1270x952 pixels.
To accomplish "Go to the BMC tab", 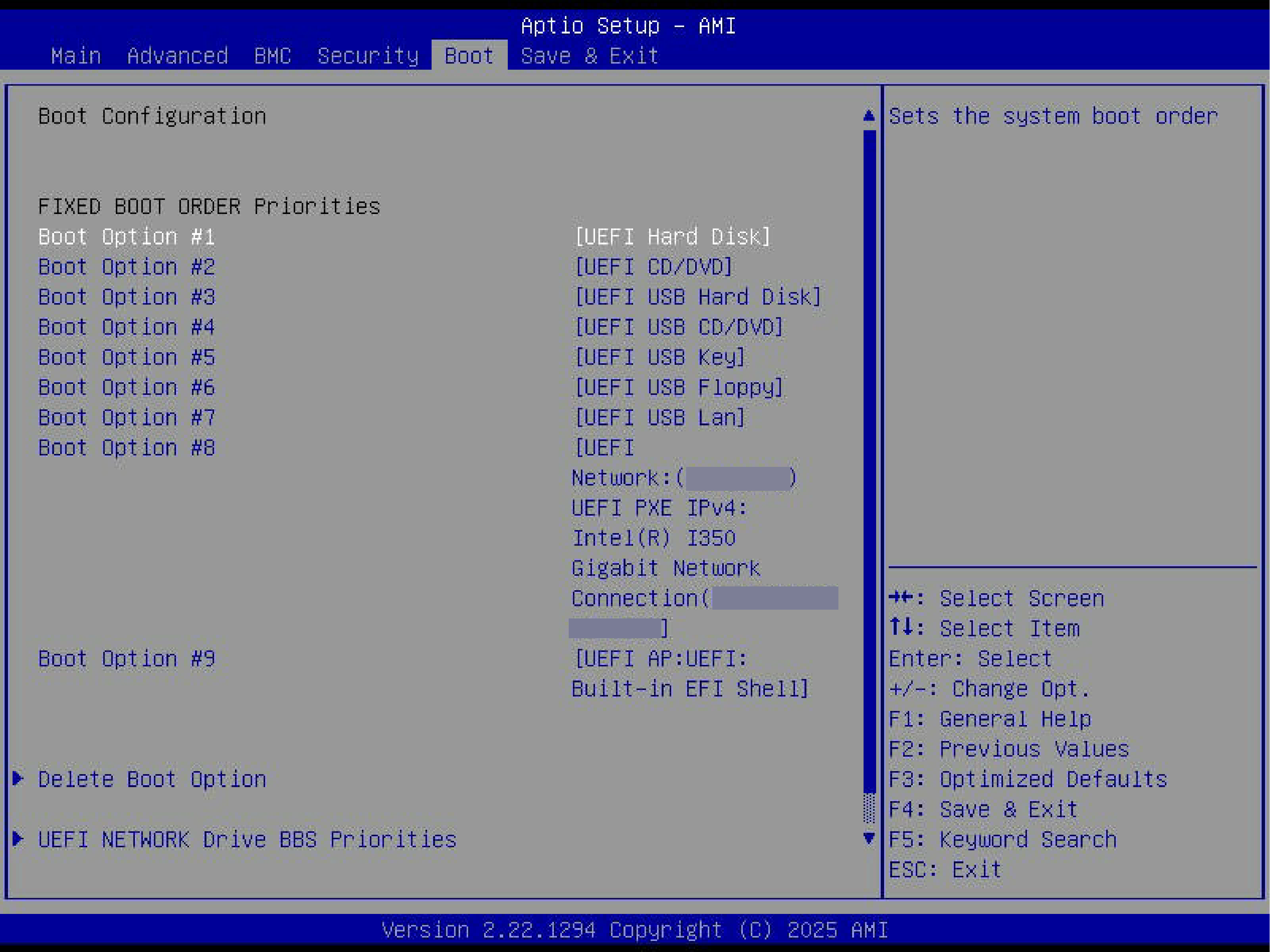I will (x=273, y=56).
